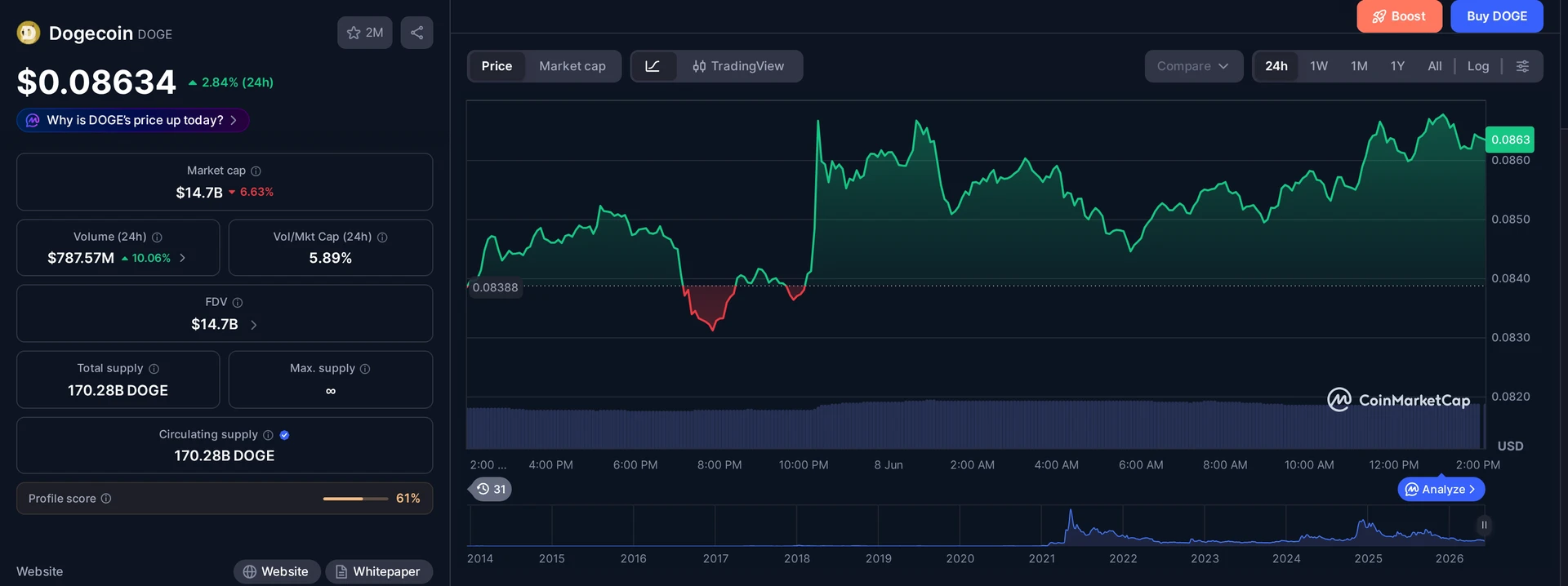Viewport: 1568px width, 586px height.
Task: Open the Whitepaper link button
Action: pos(379,571)
